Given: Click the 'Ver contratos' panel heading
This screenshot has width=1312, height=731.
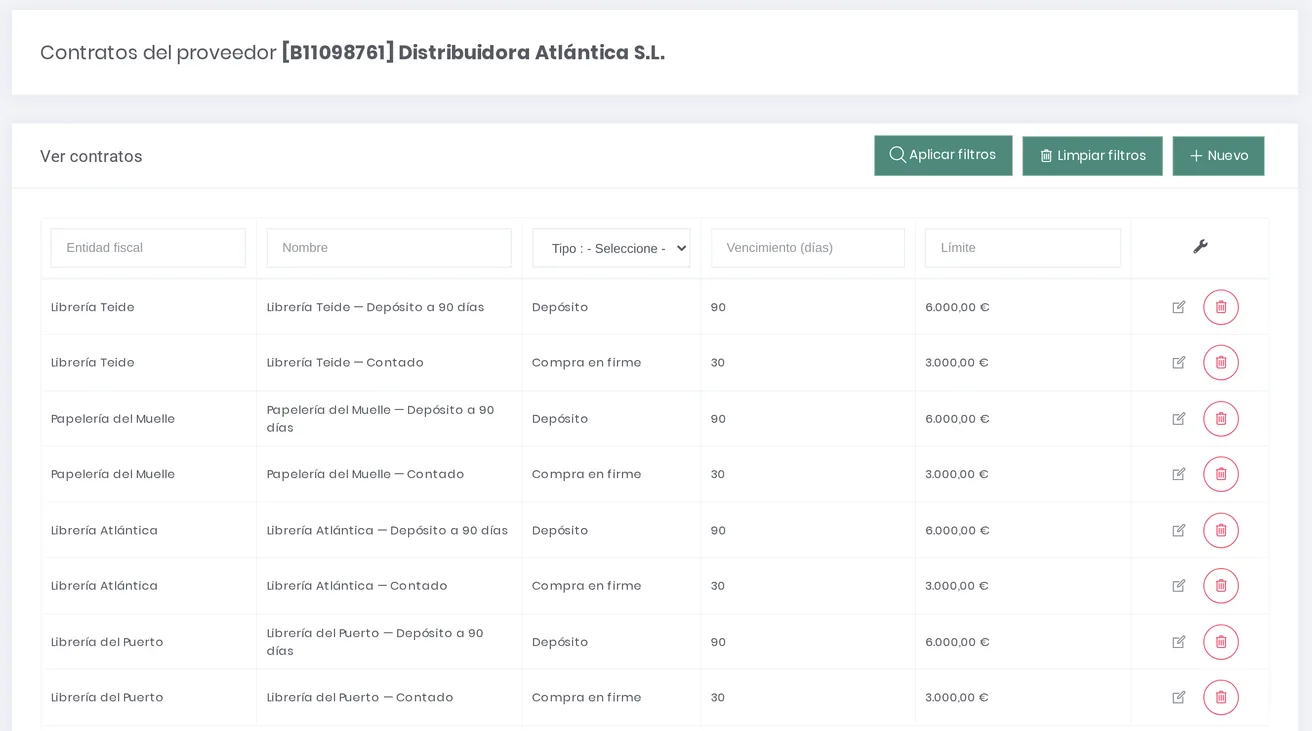Looking at the screenshot, I should pyautogui.click(x=91, y=157).
